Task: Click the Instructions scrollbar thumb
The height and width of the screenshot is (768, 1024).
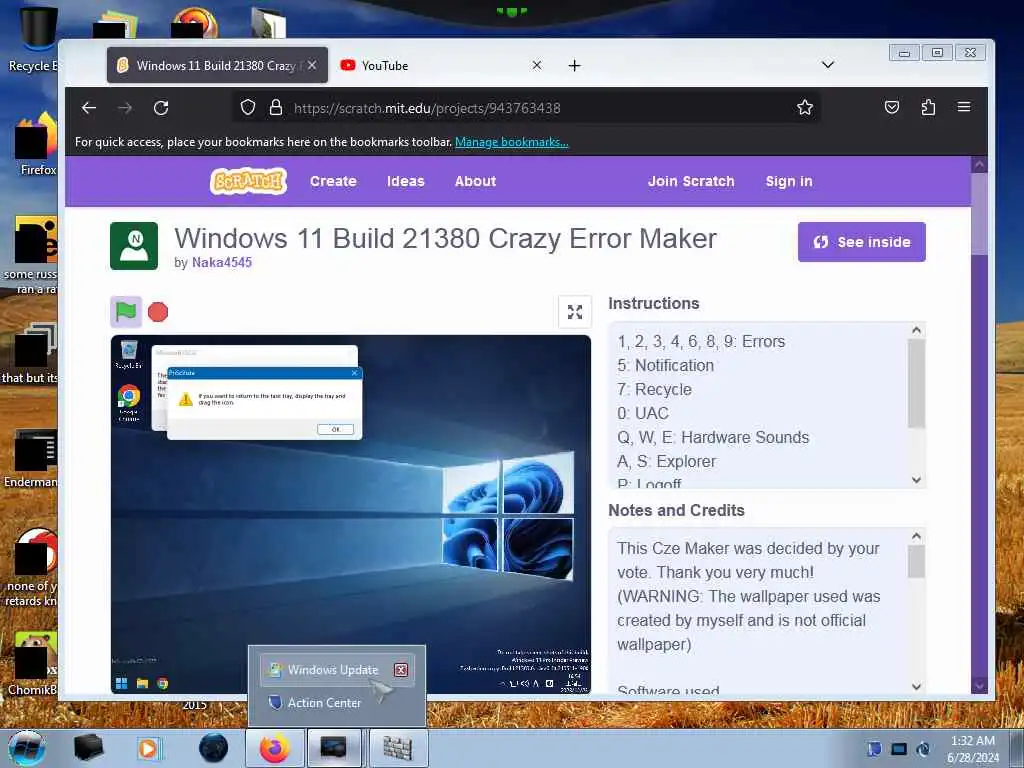Action: click(916, 383)
